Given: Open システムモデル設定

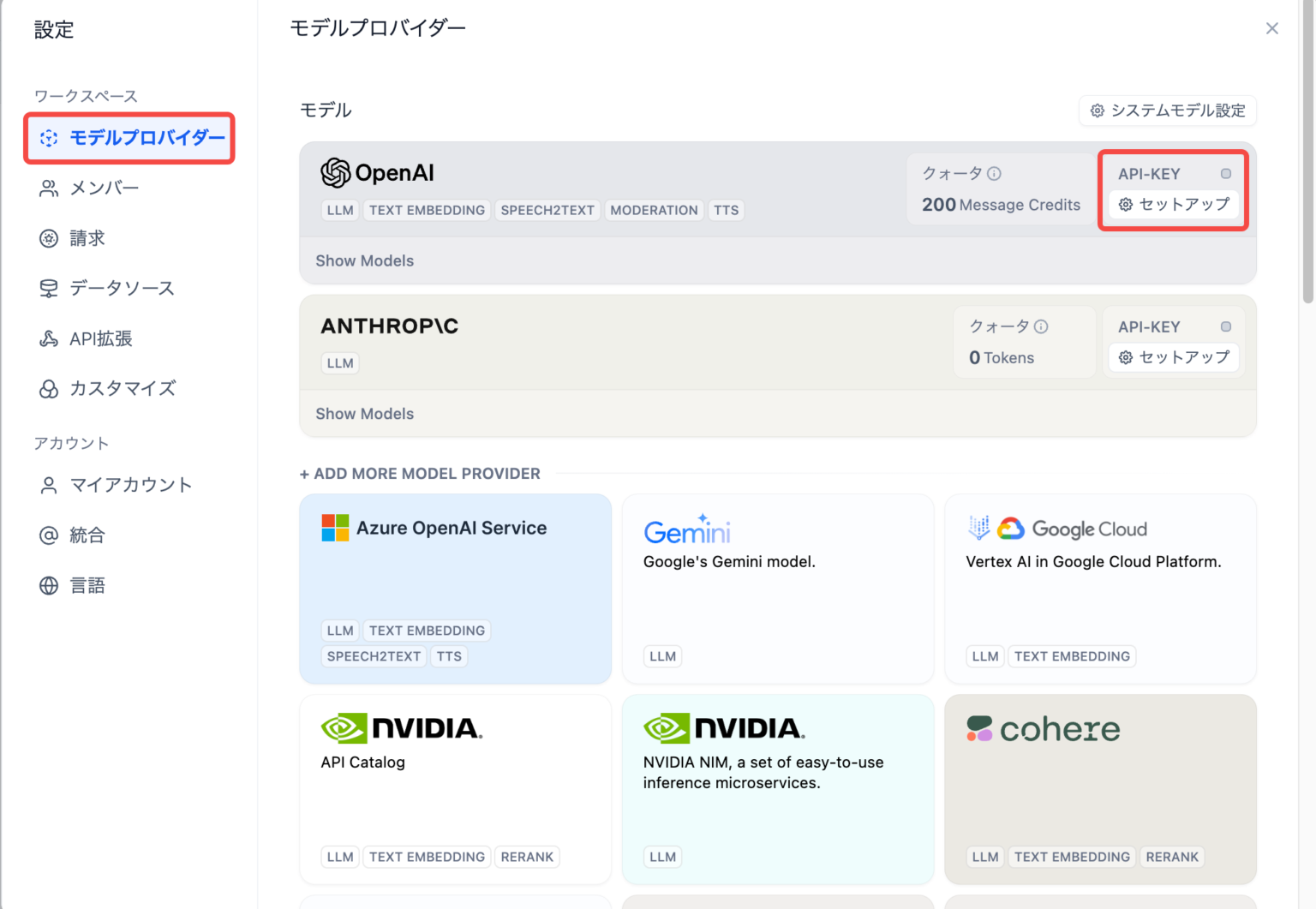Looking at the screenshot, I should pyautogui.click(x=1167, y=111).
